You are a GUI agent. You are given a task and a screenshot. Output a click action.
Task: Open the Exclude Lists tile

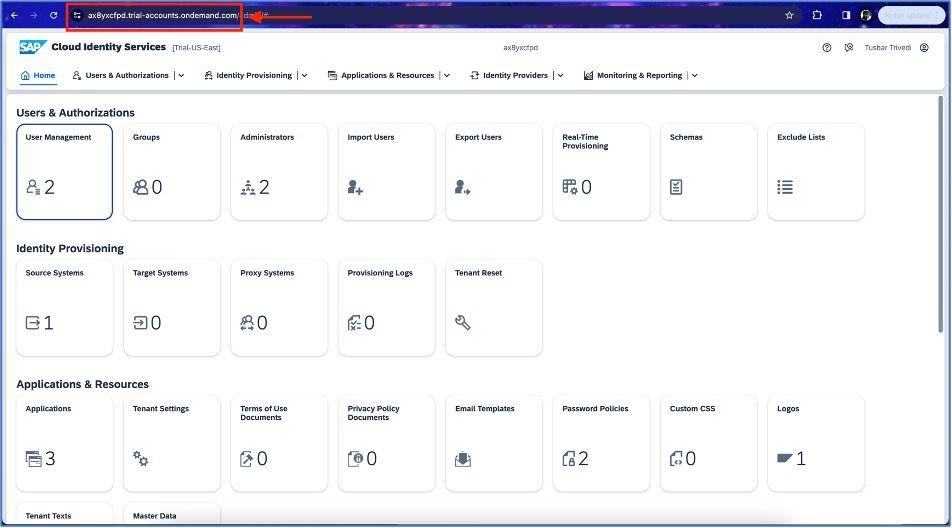pos(816,172)
